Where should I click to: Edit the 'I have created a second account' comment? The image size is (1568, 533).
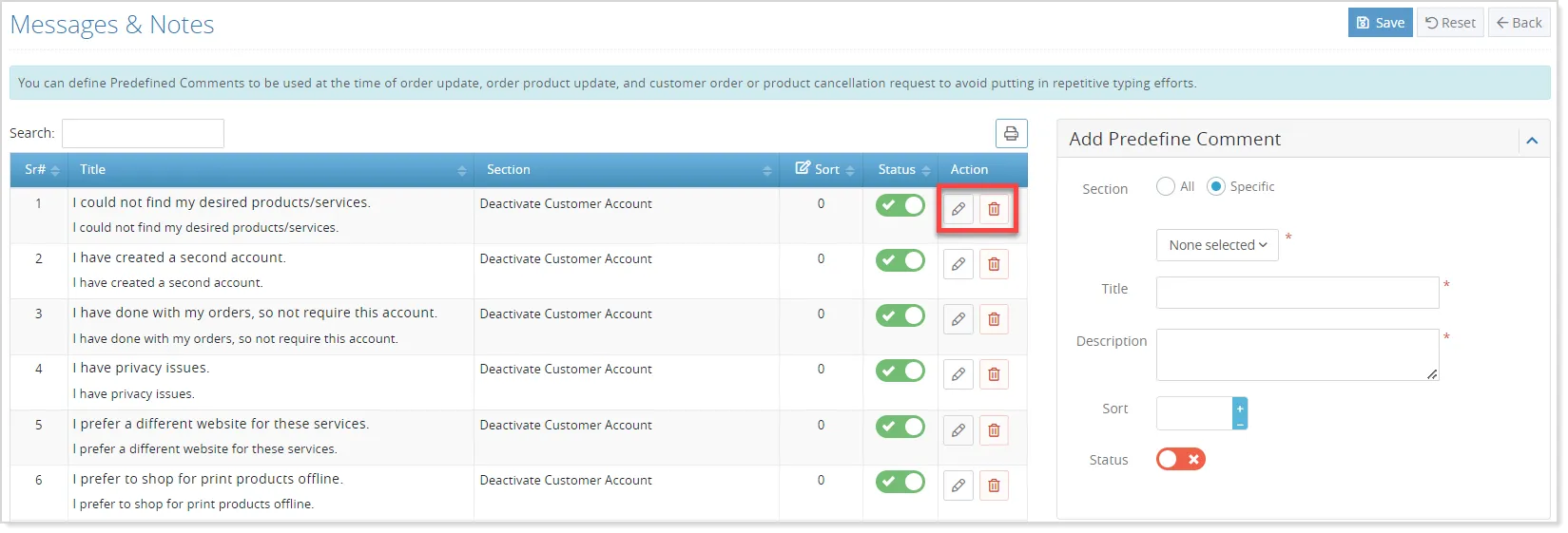958,264
